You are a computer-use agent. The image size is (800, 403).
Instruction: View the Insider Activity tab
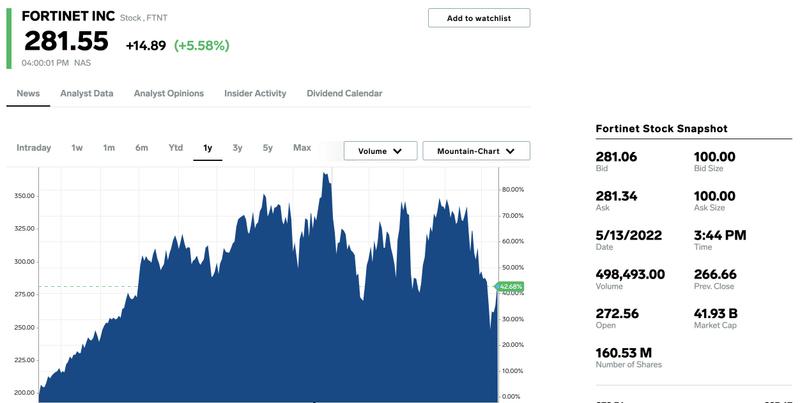pyautogui.click(x=255, y=93)
